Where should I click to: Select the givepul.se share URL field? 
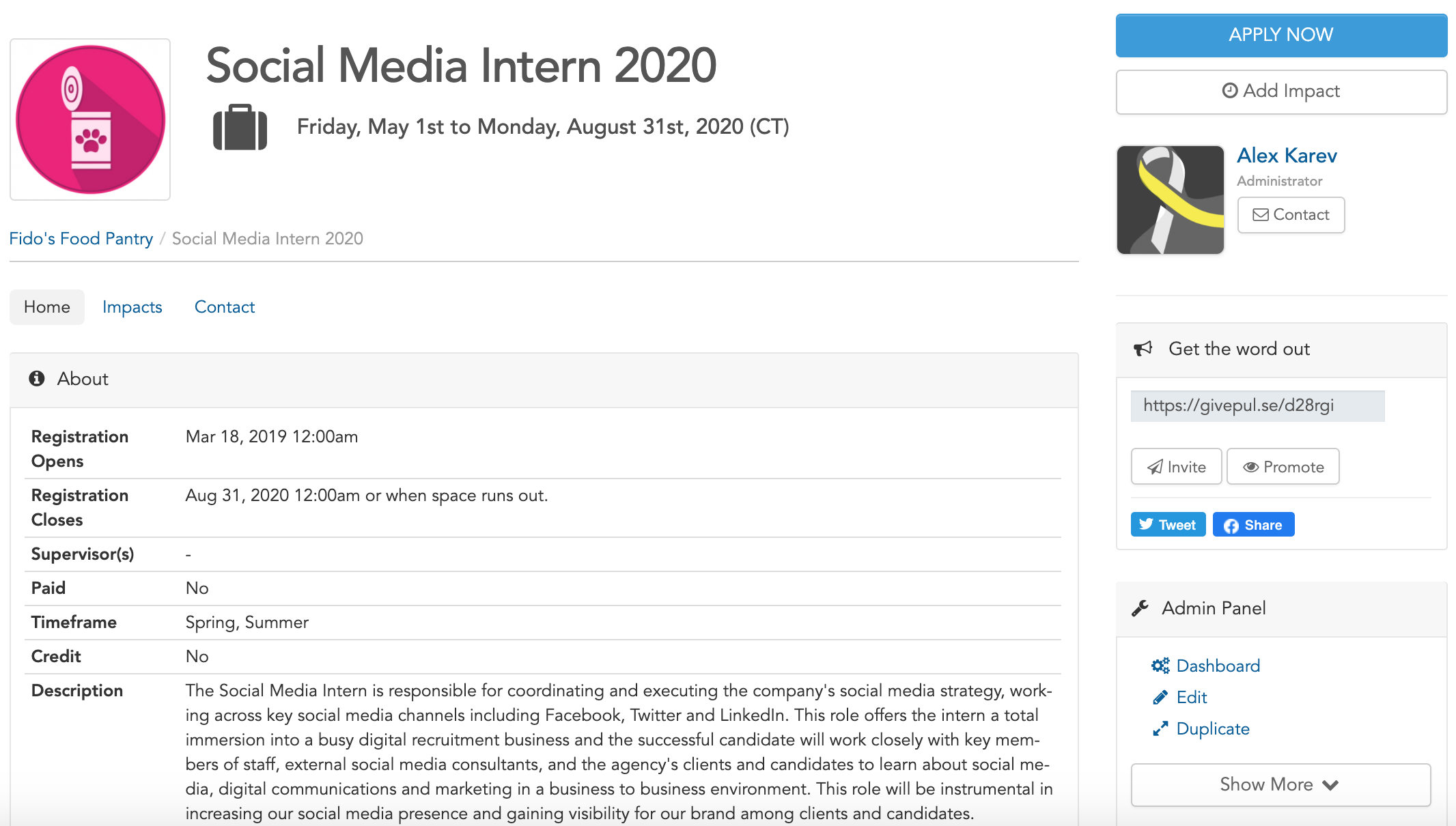point(1257,405)
